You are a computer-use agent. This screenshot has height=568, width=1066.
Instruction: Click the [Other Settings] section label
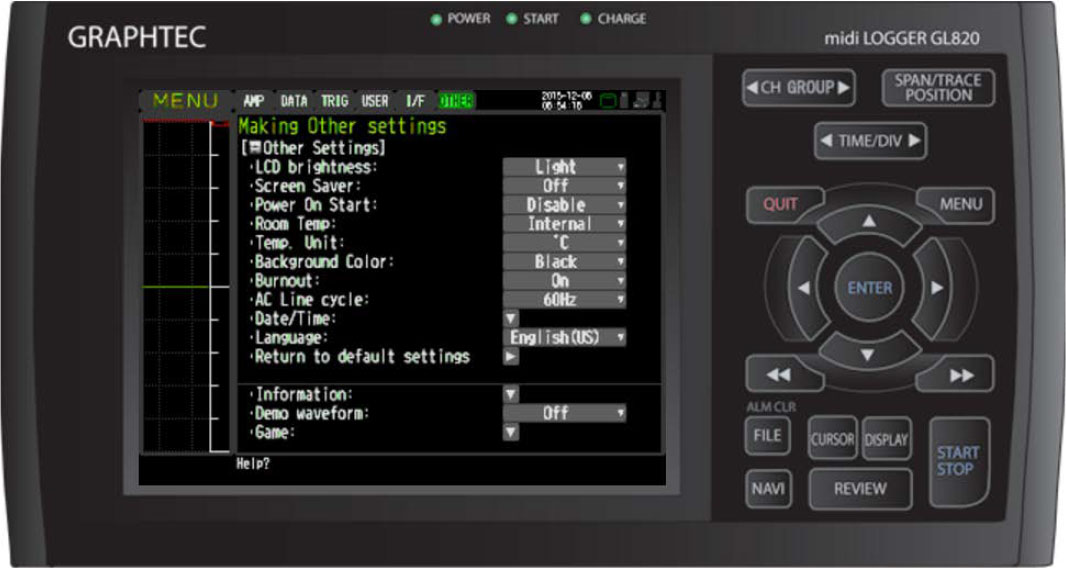tap(313, 148)
